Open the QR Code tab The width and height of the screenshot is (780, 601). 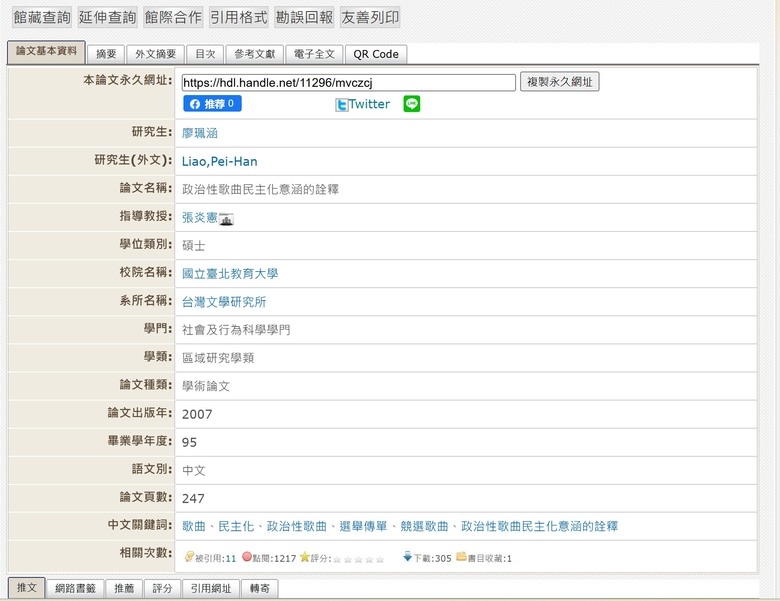tap(376, 54)
